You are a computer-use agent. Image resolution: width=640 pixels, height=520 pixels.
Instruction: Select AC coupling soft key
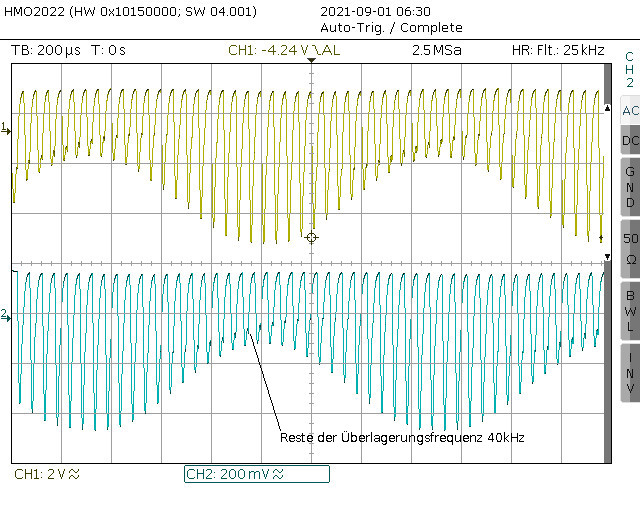[630, 110]
